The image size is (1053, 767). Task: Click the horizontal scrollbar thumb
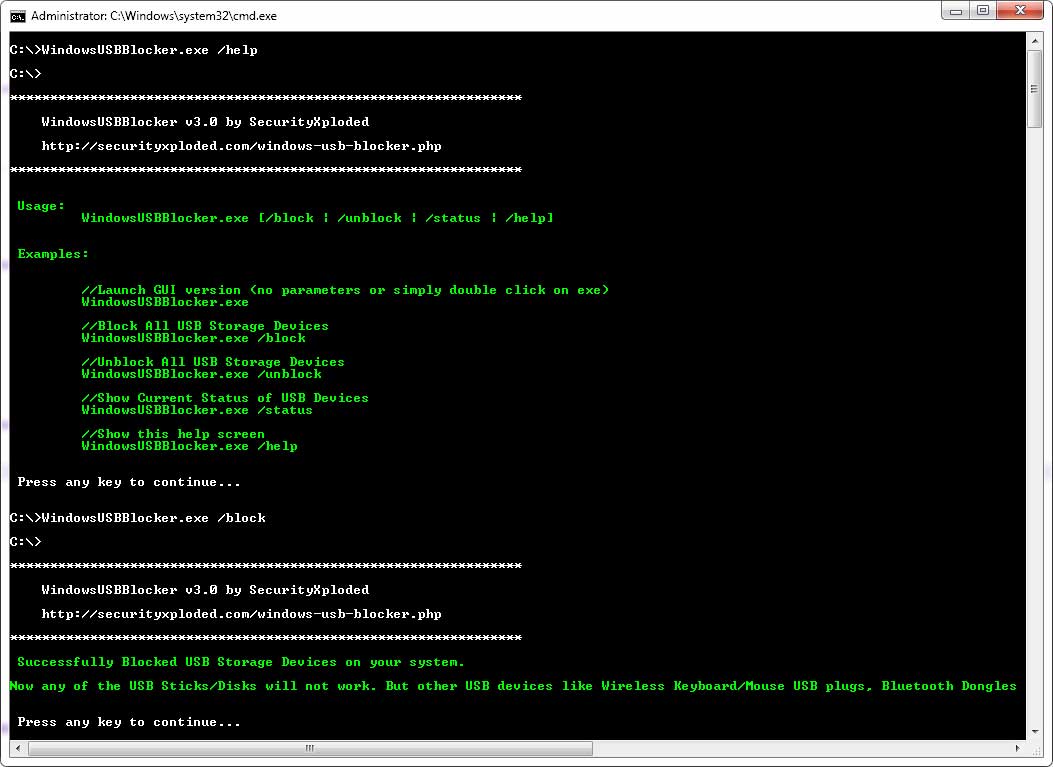coord(308,748)
